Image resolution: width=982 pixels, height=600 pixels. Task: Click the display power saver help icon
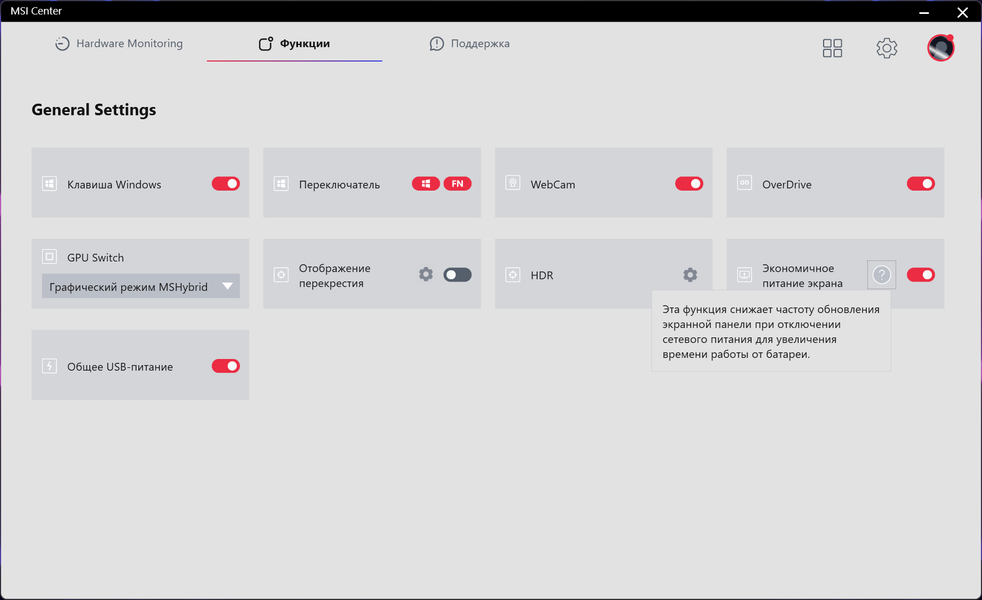coord(882,274)
